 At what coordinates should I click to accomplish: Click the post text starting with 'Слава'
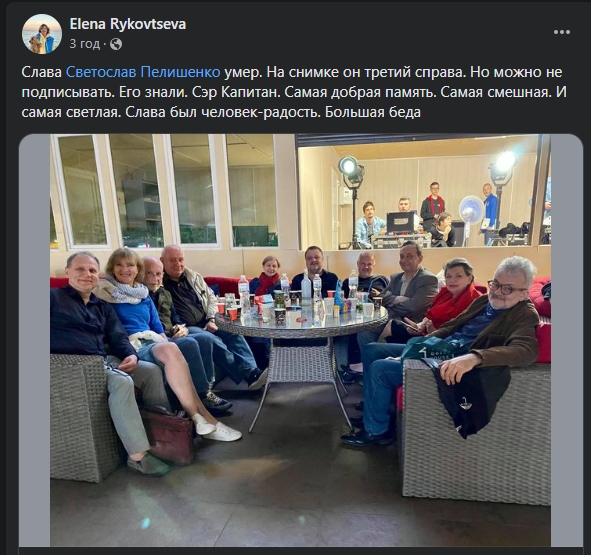click(294, 92)
